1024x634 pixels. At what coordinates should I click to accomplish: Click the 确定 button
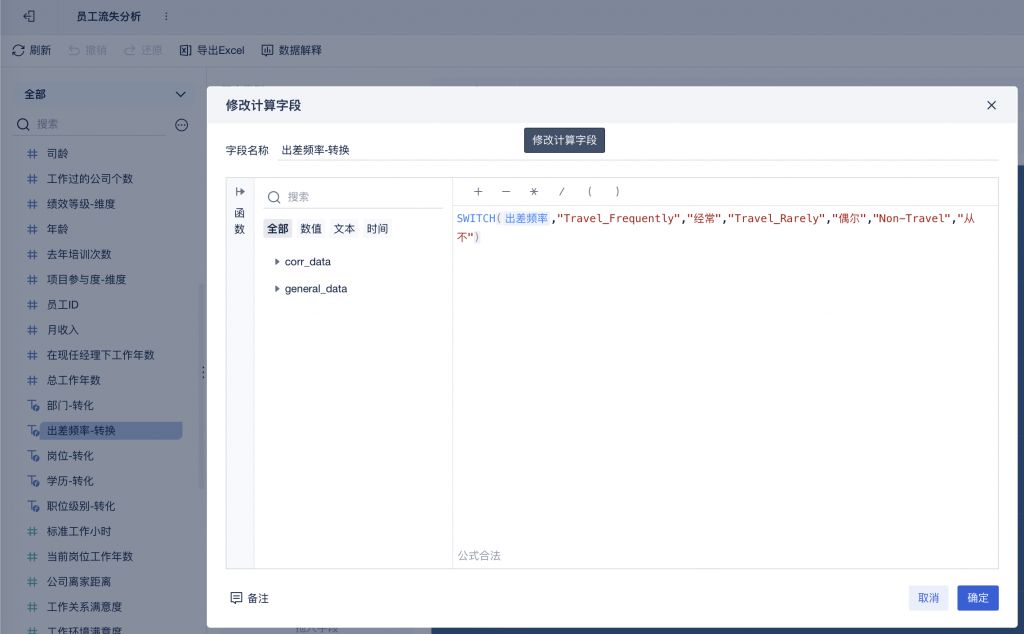(x=978, y=598)
